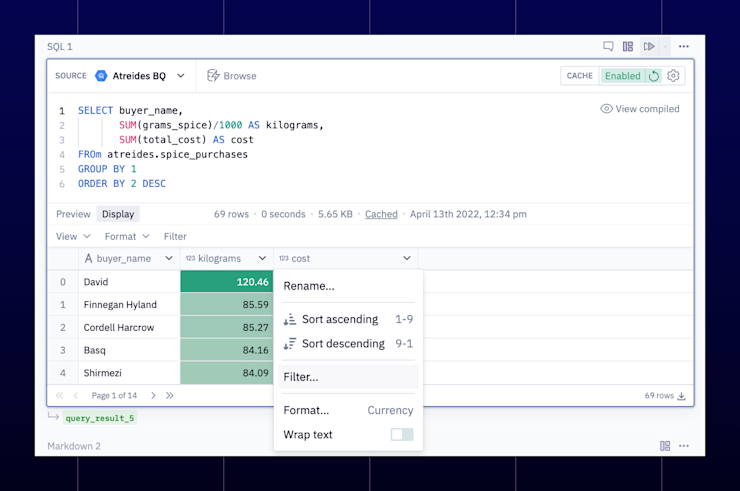Choose Filter... in the column menu

pos(348,377)
